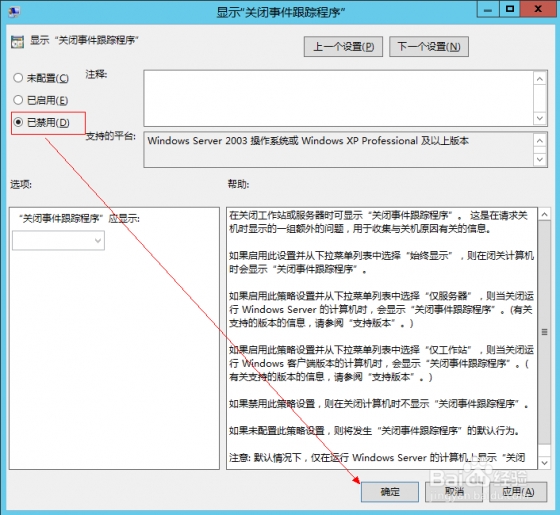Click the up arrow of the help text scrollbar
Image resolution: width=560 pixels, height=515 pixels.
[544, 214]
